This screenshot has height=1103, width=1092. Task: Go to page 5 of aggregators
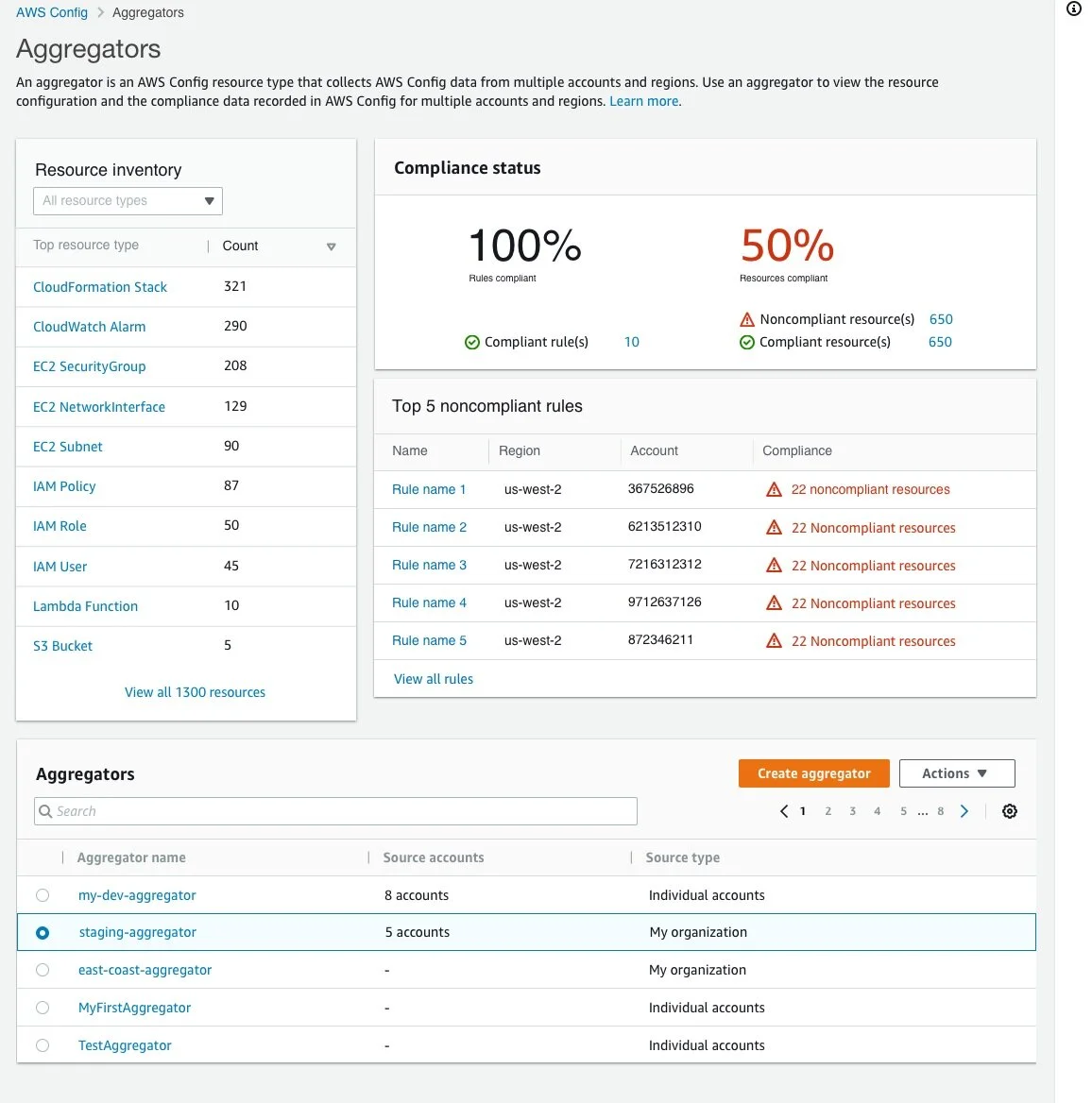pos(903,811)
